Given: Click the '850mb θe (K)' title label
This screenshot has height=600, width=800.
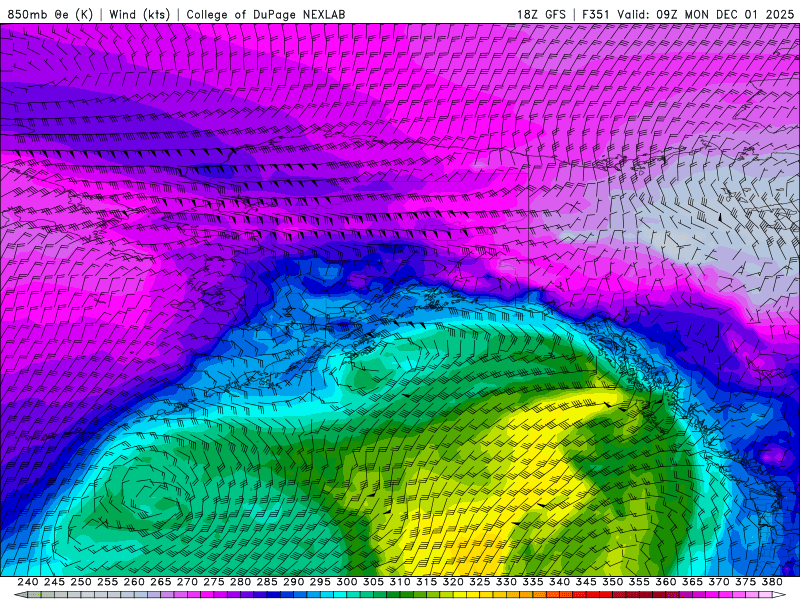Looking at the screenshot, I should tap(50, 14).
